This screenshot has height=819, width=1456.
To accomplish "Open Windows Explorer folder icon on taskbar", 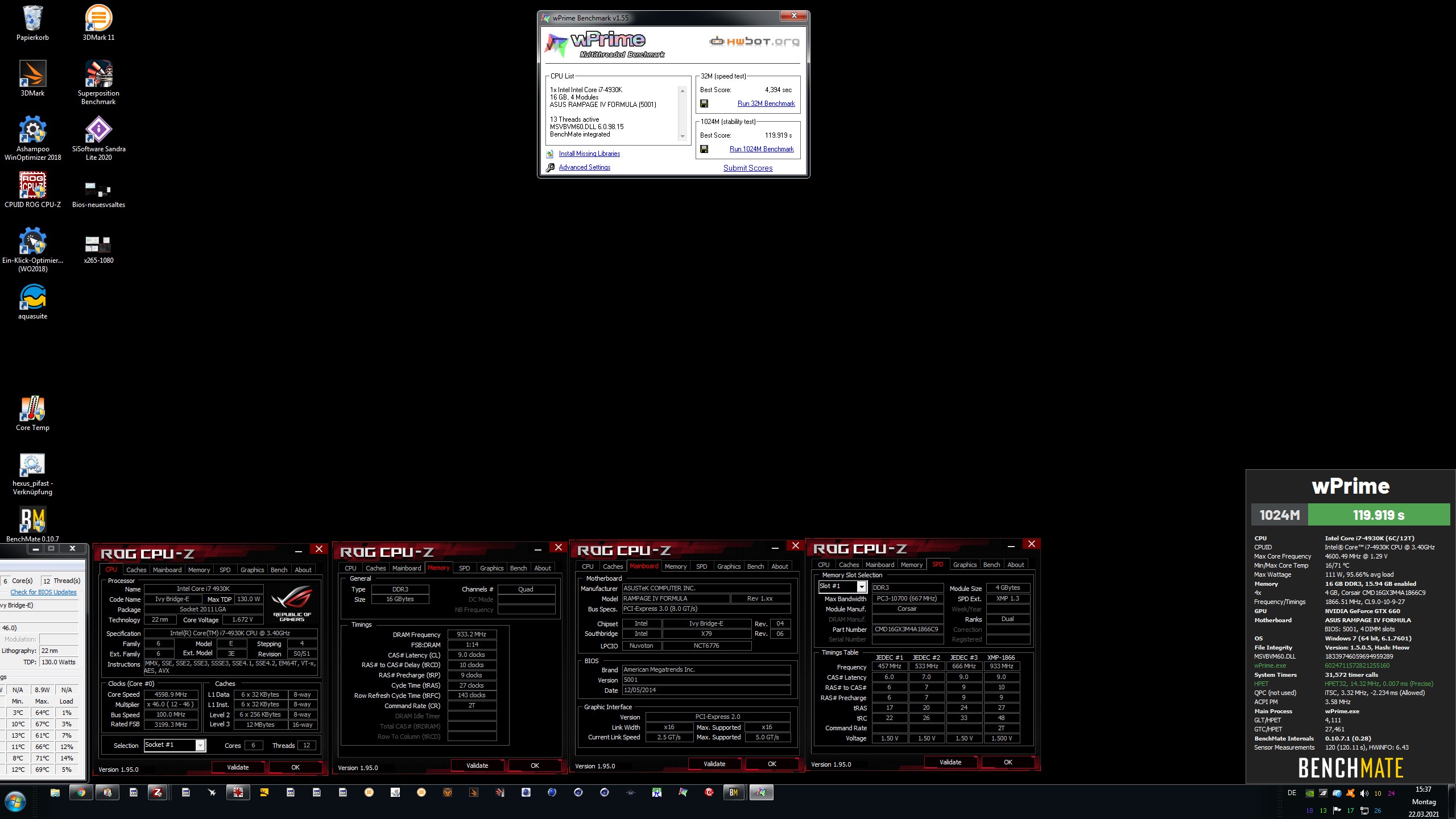I will tap(55, 792).
